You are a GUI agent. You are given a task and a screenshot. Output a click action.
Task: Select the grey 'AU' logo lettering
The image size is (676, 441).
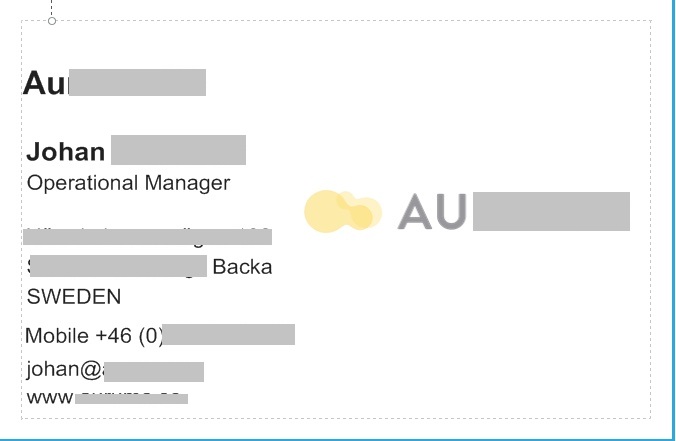(432, 211)
